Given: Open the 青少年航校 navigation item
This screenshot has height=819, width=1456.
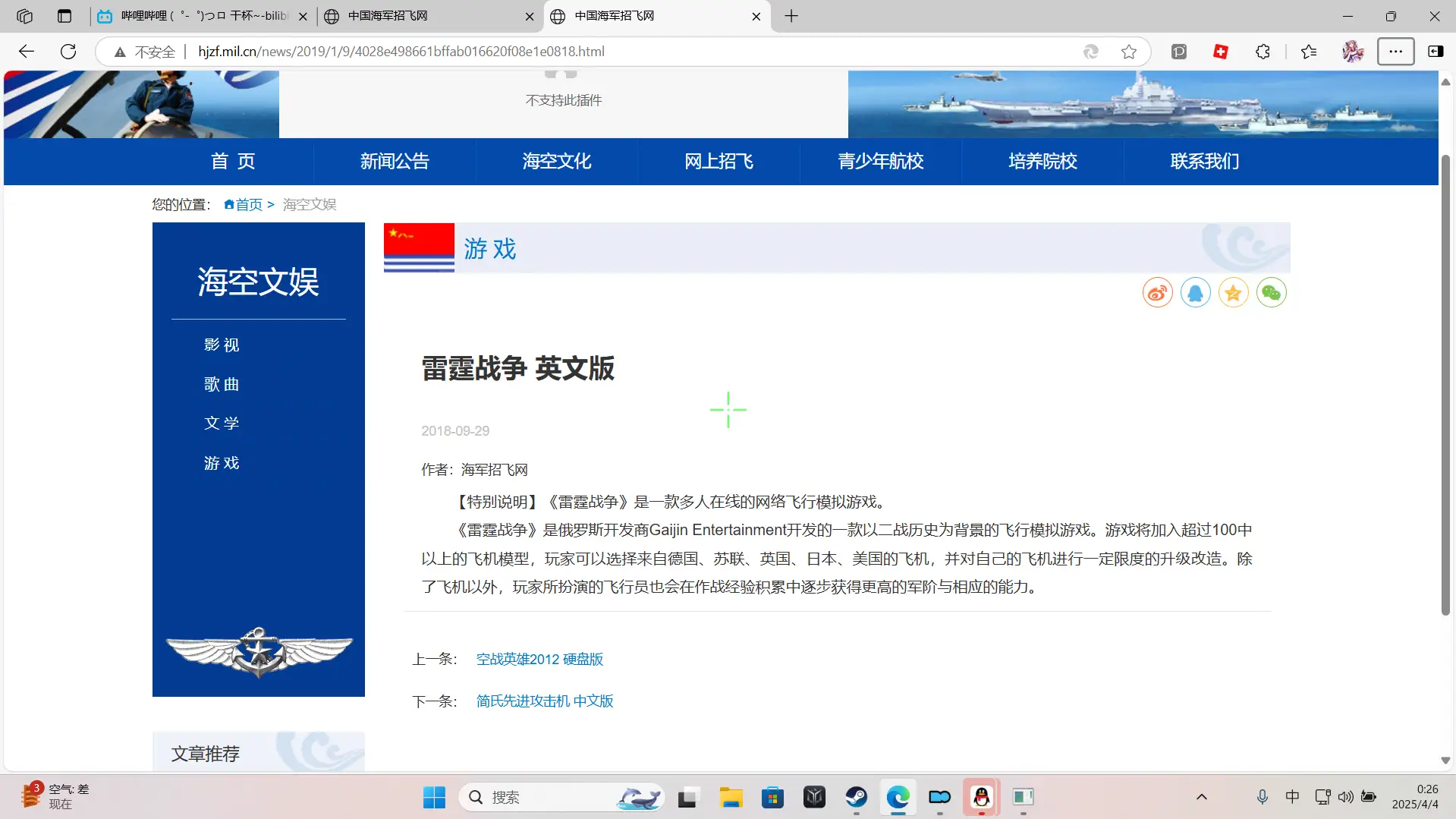Looking at the screenshot, I should [881, 161].
